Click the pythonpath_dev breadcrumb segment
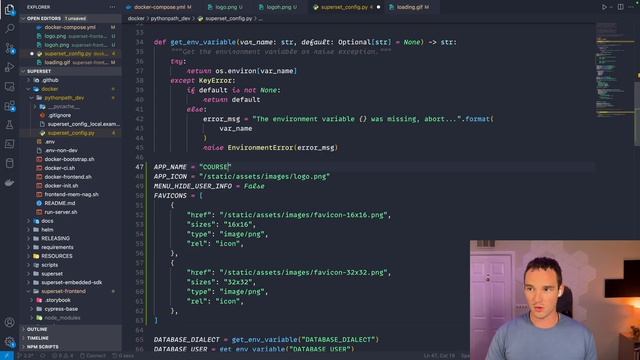 170,19
